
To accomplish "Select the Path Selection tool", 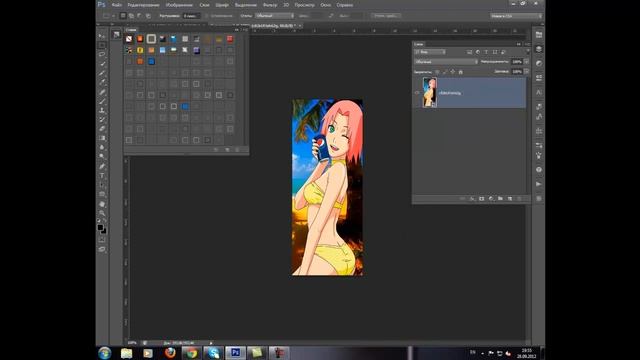I will [102, 185].
